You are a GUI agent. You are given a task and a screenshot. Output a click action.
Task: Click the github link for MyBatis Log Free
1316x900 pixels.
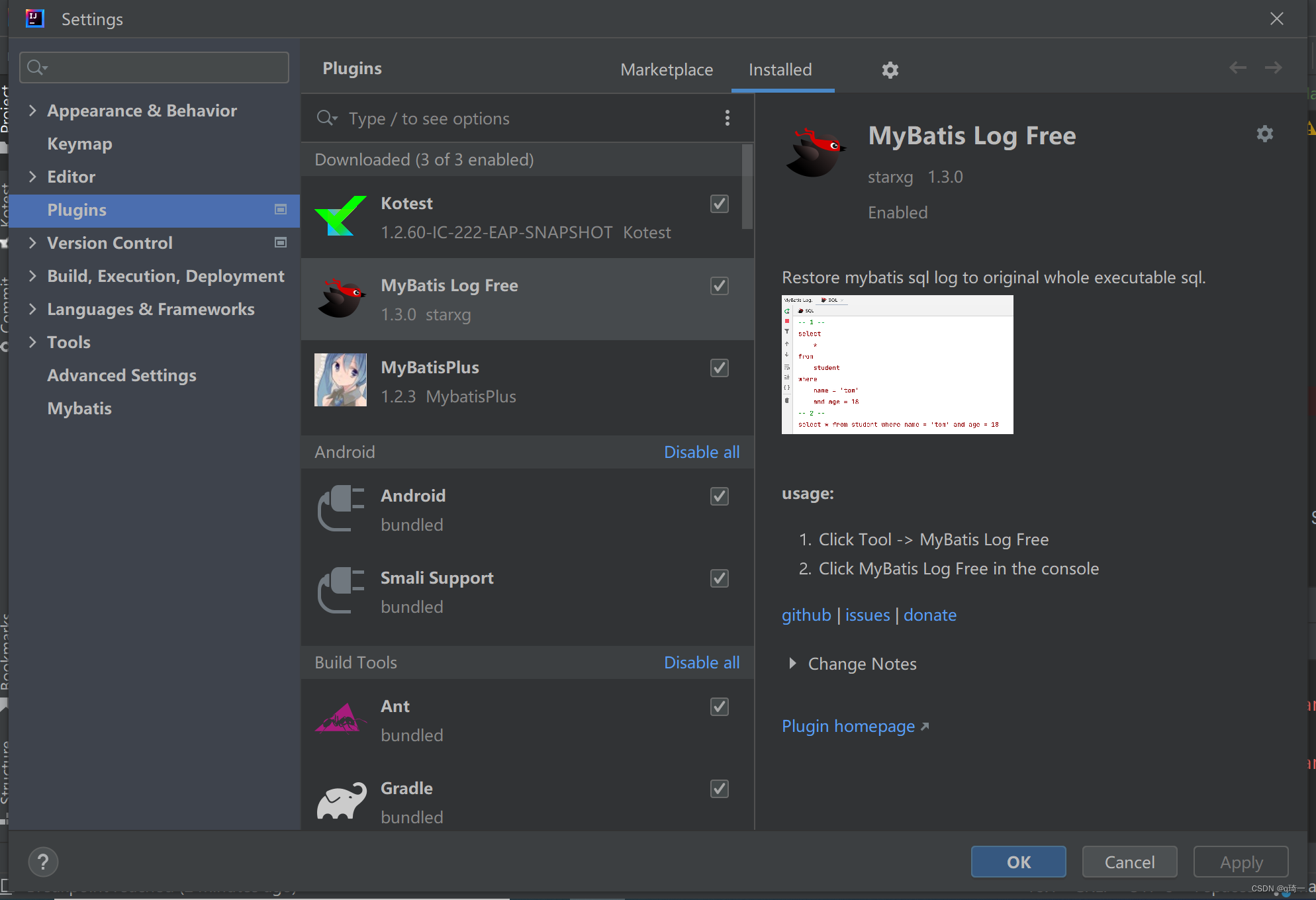(x=805, y=614)
